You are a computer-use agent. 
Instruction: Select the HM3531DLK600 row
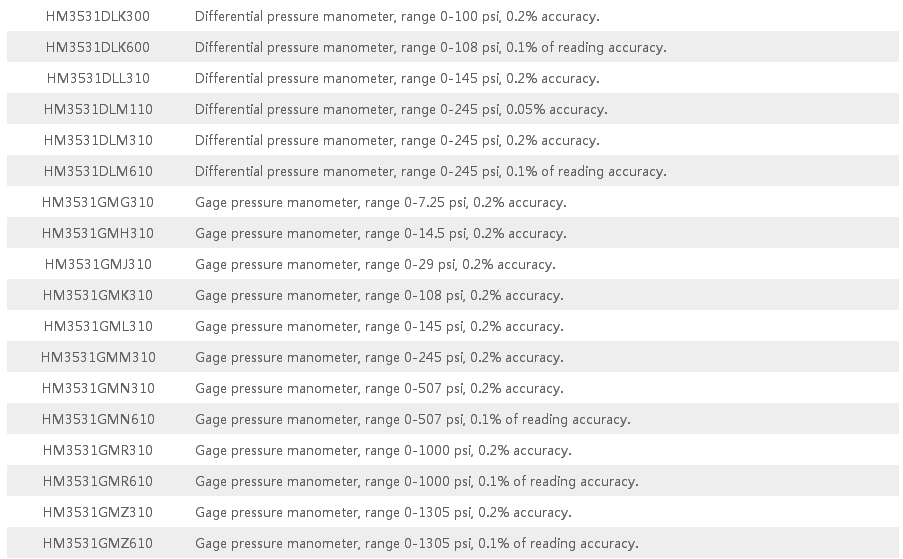(x=453, y=47)
